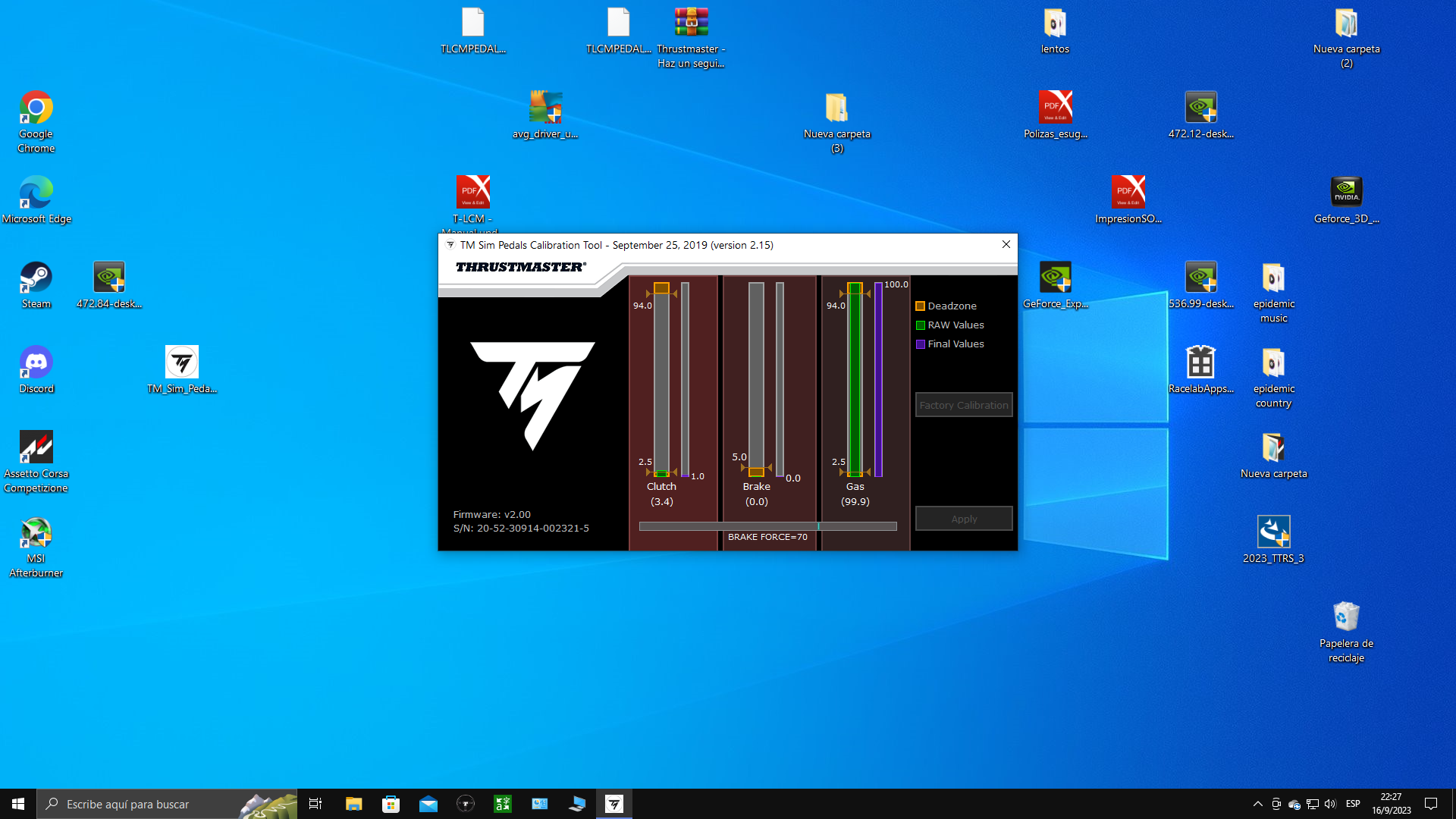Click the BRAKE FORCE=70 label

coord(767,537)
